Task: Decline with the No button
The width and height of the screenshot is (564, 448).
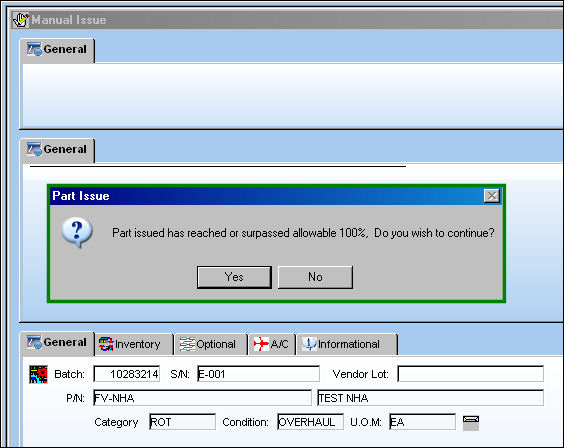Action: (315, 277)
